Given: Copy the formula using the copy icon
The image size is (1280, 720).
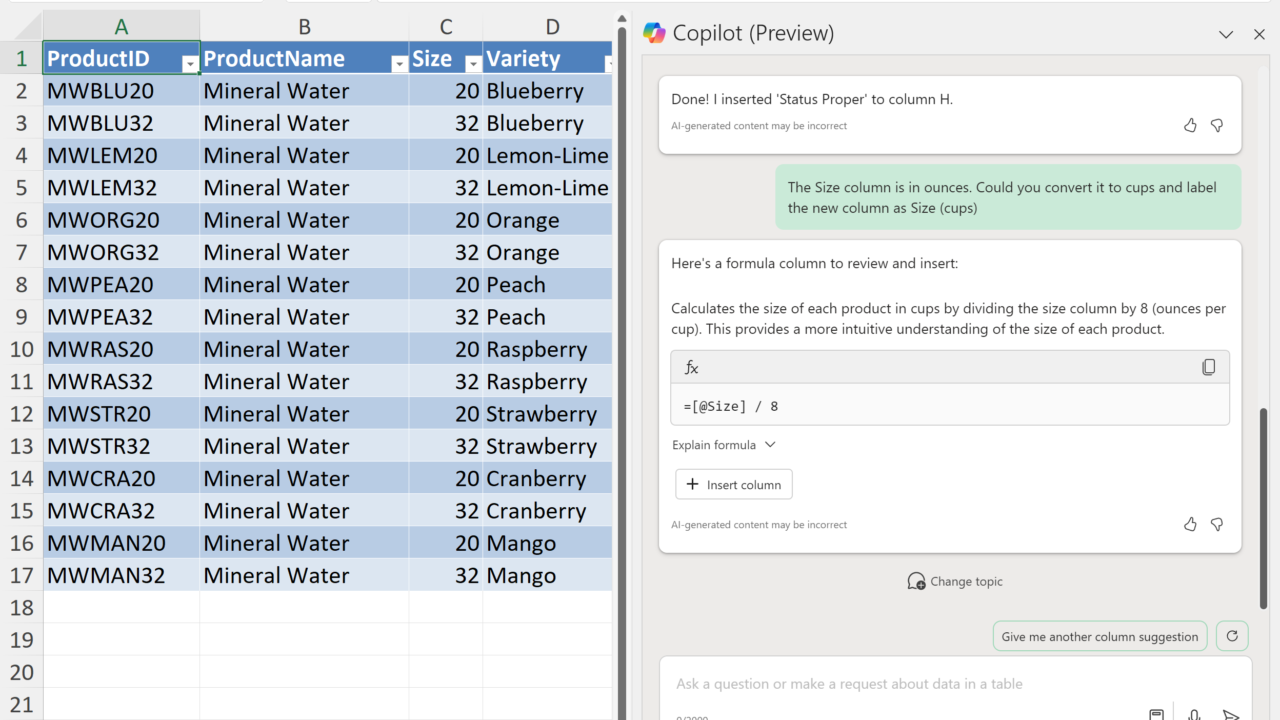Looking at the screenshot, I should click(x=1208, y=367).
